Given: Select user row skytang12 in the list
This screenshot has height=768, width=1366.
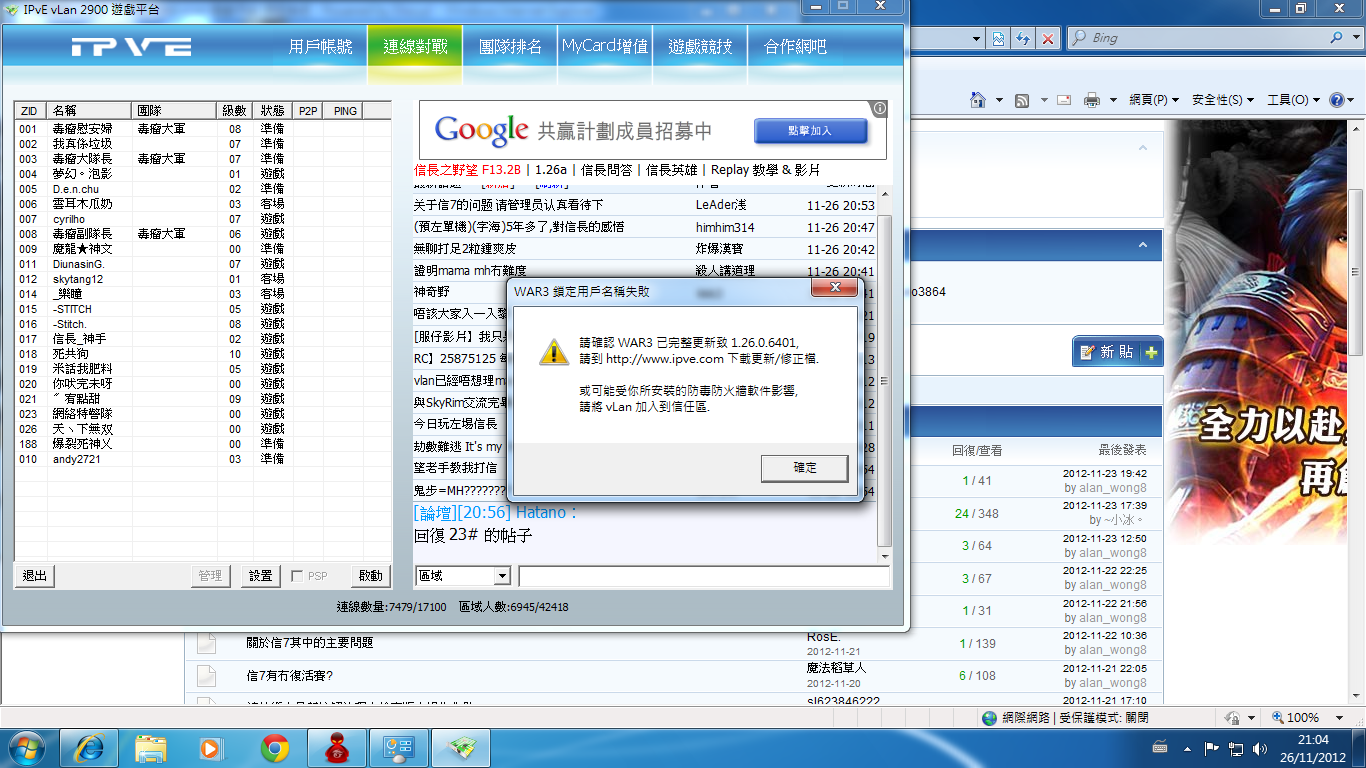Looking at the screenshot, I should pyautogui.click(x=202, y=279).
